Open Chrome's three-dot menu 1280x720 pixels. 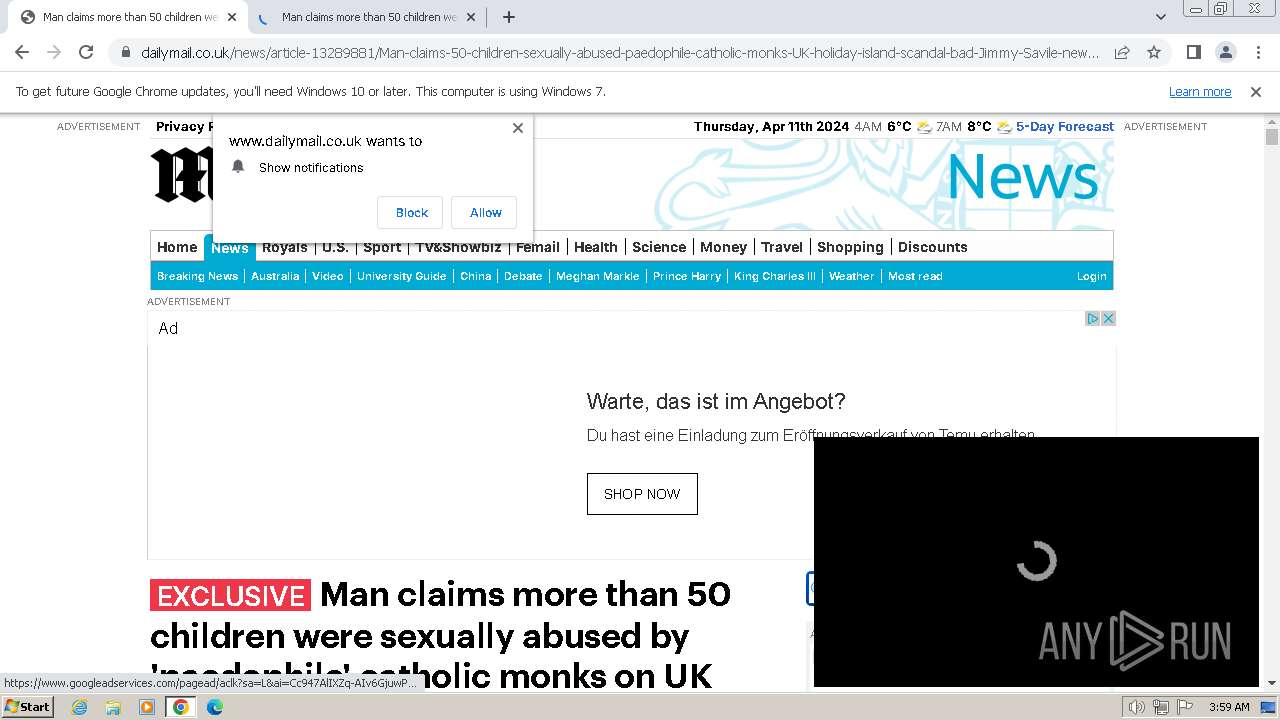click(x=1258, y=52)
